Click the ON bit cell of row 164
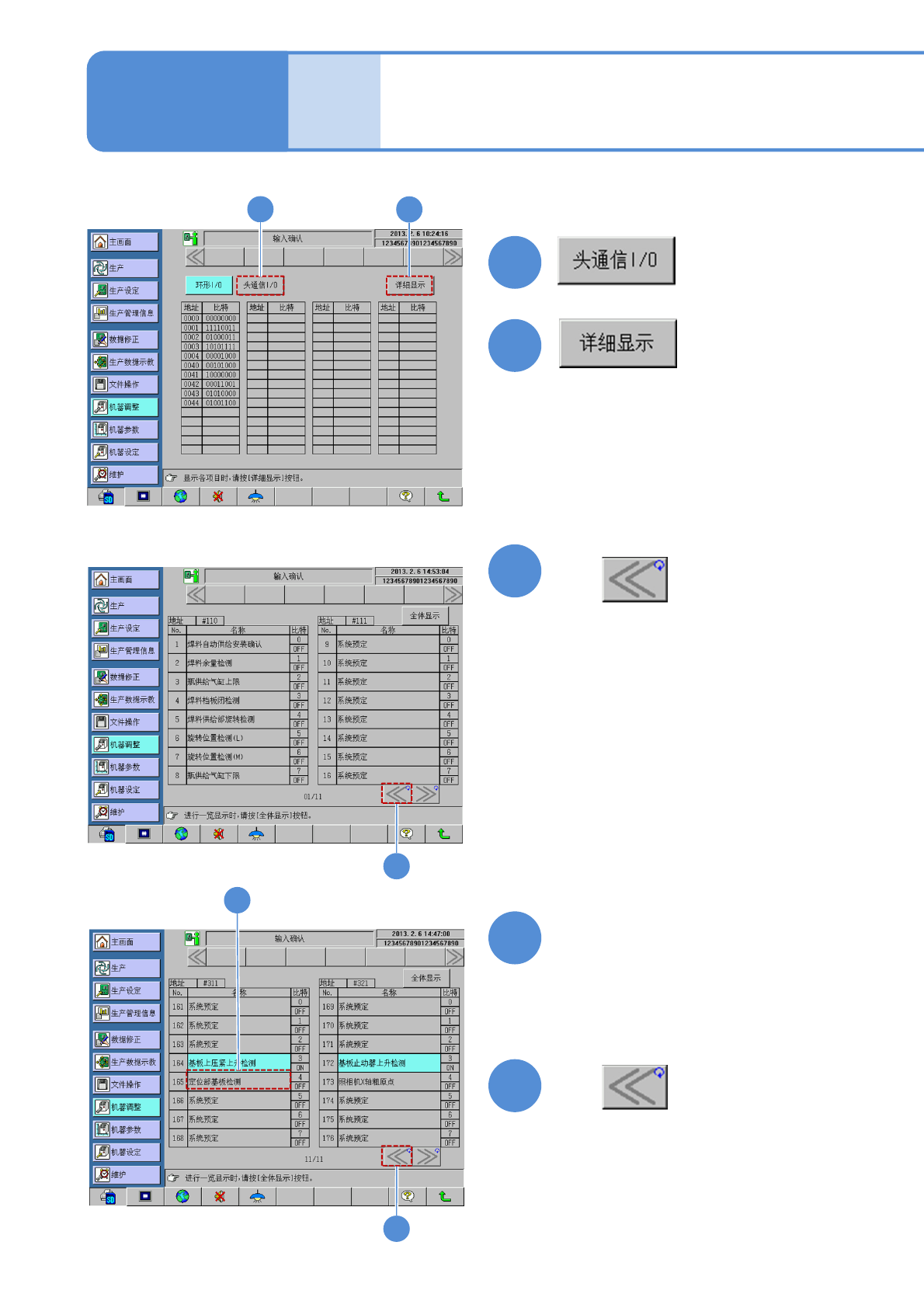Screen dimensions: 924x1308 pos(300,1067)
